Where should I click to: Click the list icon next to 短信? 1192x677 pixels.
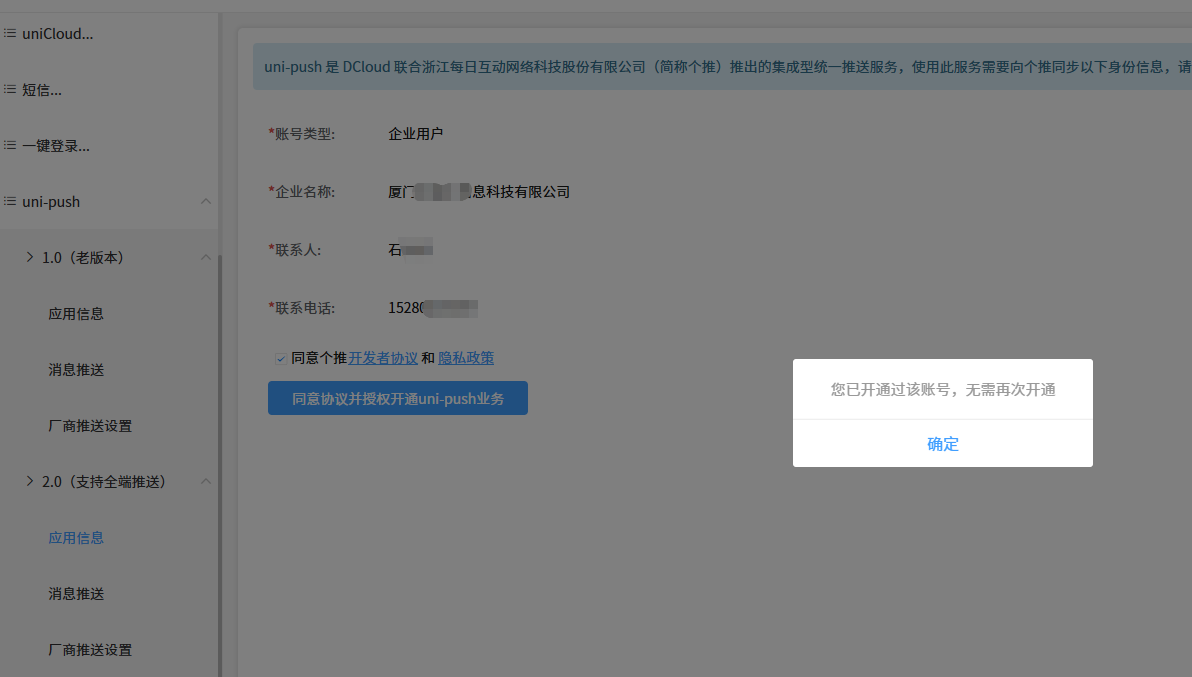pyautogui.click(x=10, y=90)
